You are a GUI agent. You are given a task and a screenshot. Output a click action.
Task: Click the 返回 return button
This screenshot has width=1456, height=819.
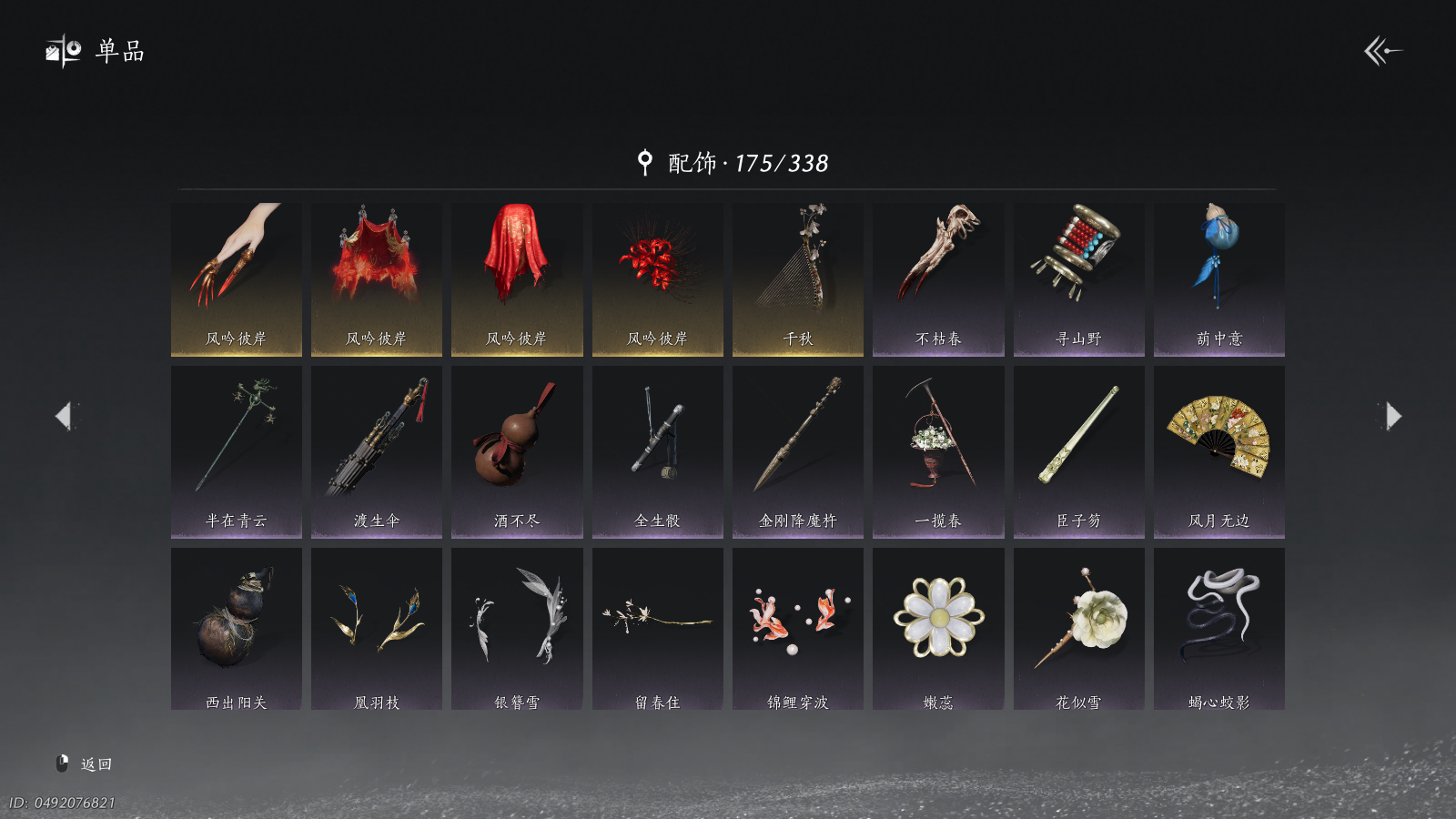coord(84,763)
